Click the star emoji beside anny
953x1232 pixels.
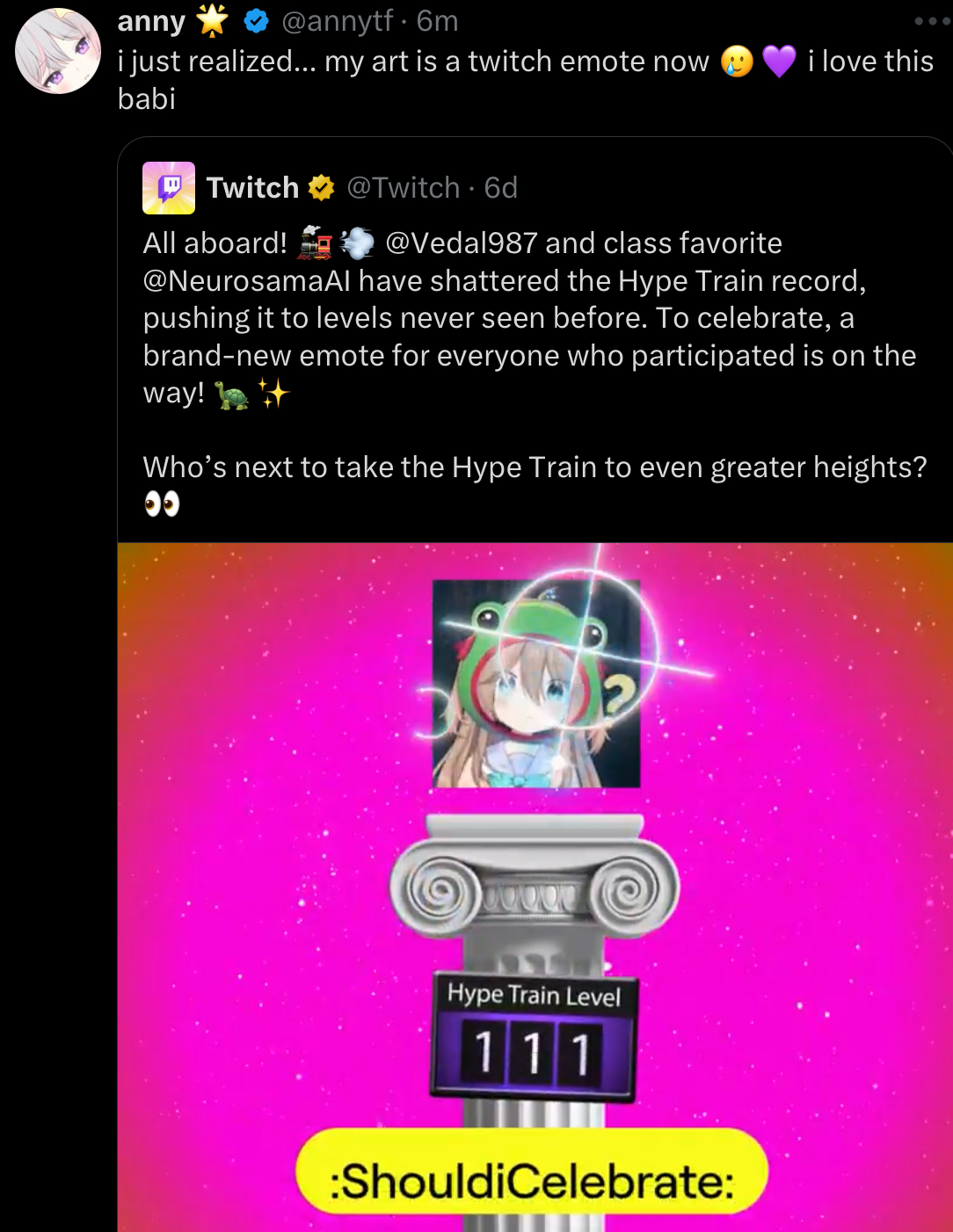(x=212, y=20)
